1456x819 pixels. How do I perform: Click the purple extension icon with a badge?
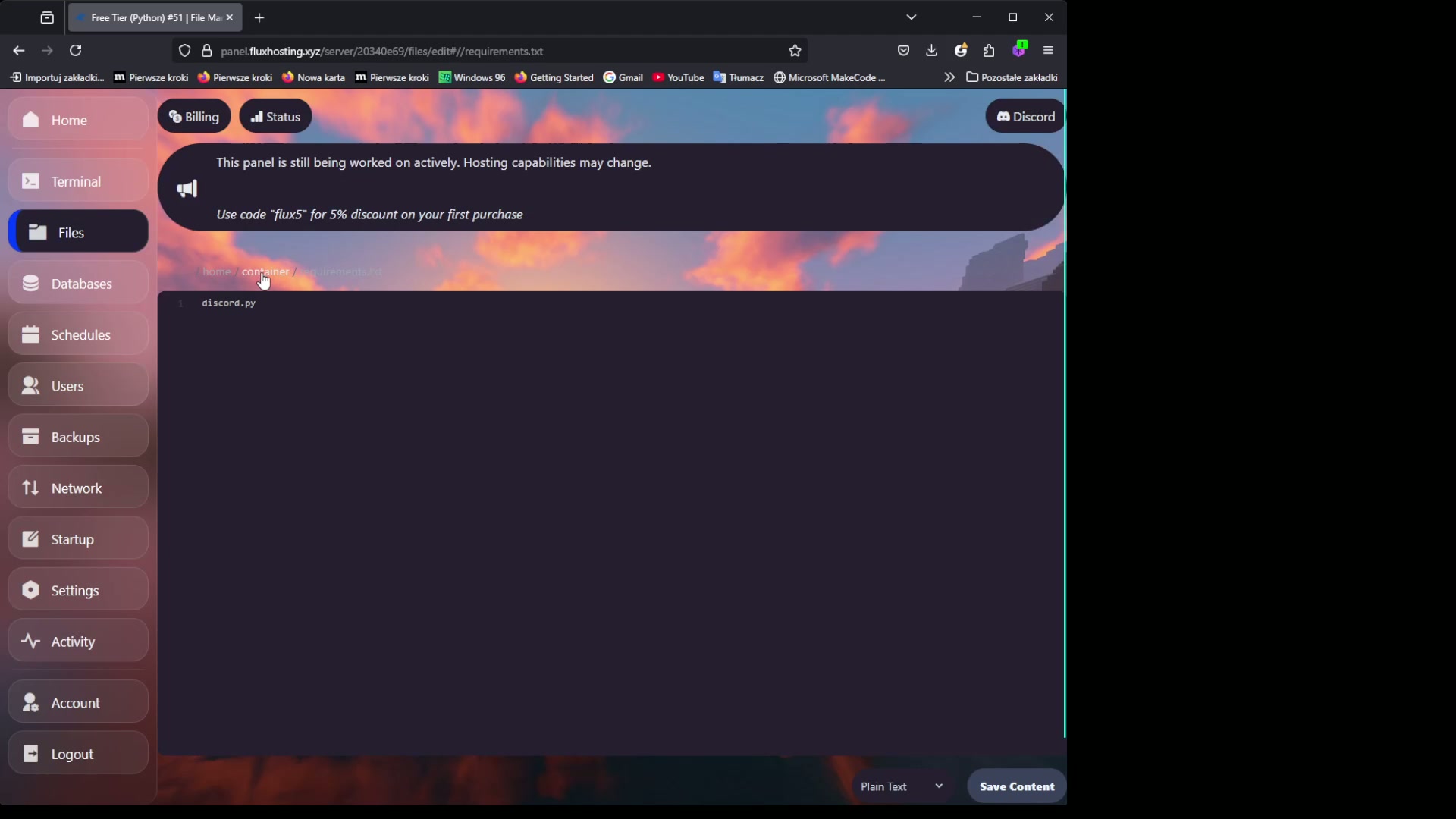tap(1019, 49)
